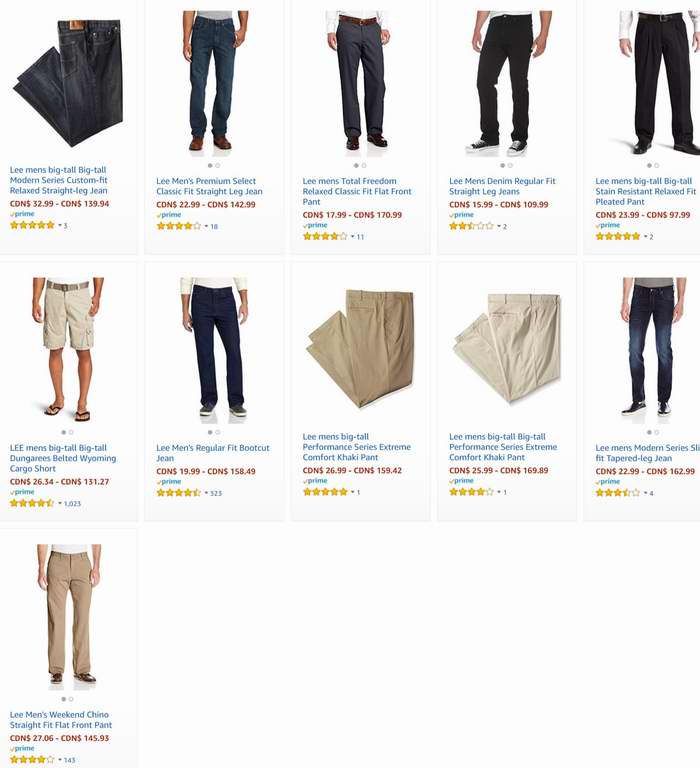Select second image dot under Total Freedom pant
Screen dimensions: 700x768
364,166
